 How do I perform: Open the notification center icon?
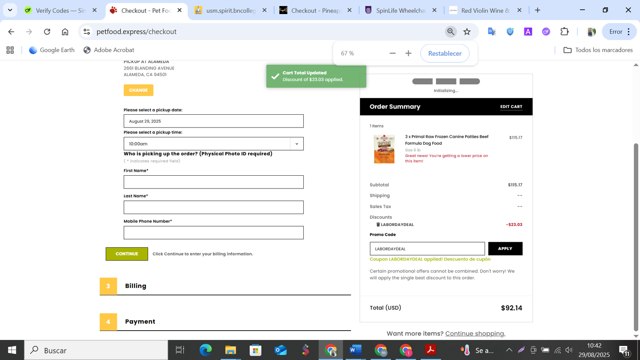pyautogui.click(x=624, y=350)
